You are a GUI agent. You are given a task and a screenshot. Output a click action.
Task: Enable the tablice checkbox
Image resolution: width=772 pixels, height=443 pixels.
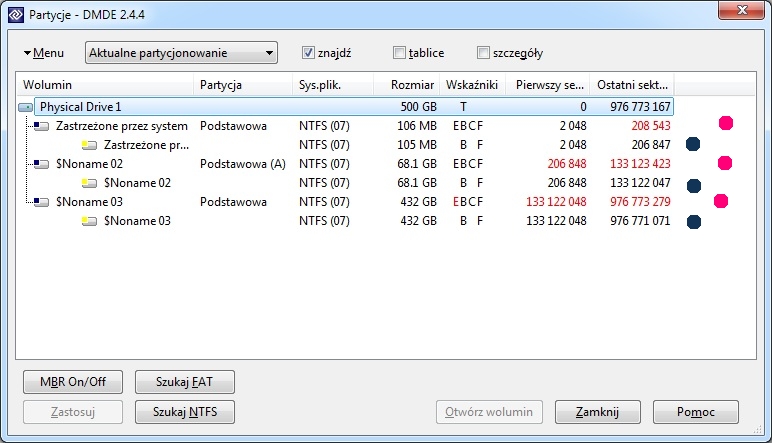point(399,53)
